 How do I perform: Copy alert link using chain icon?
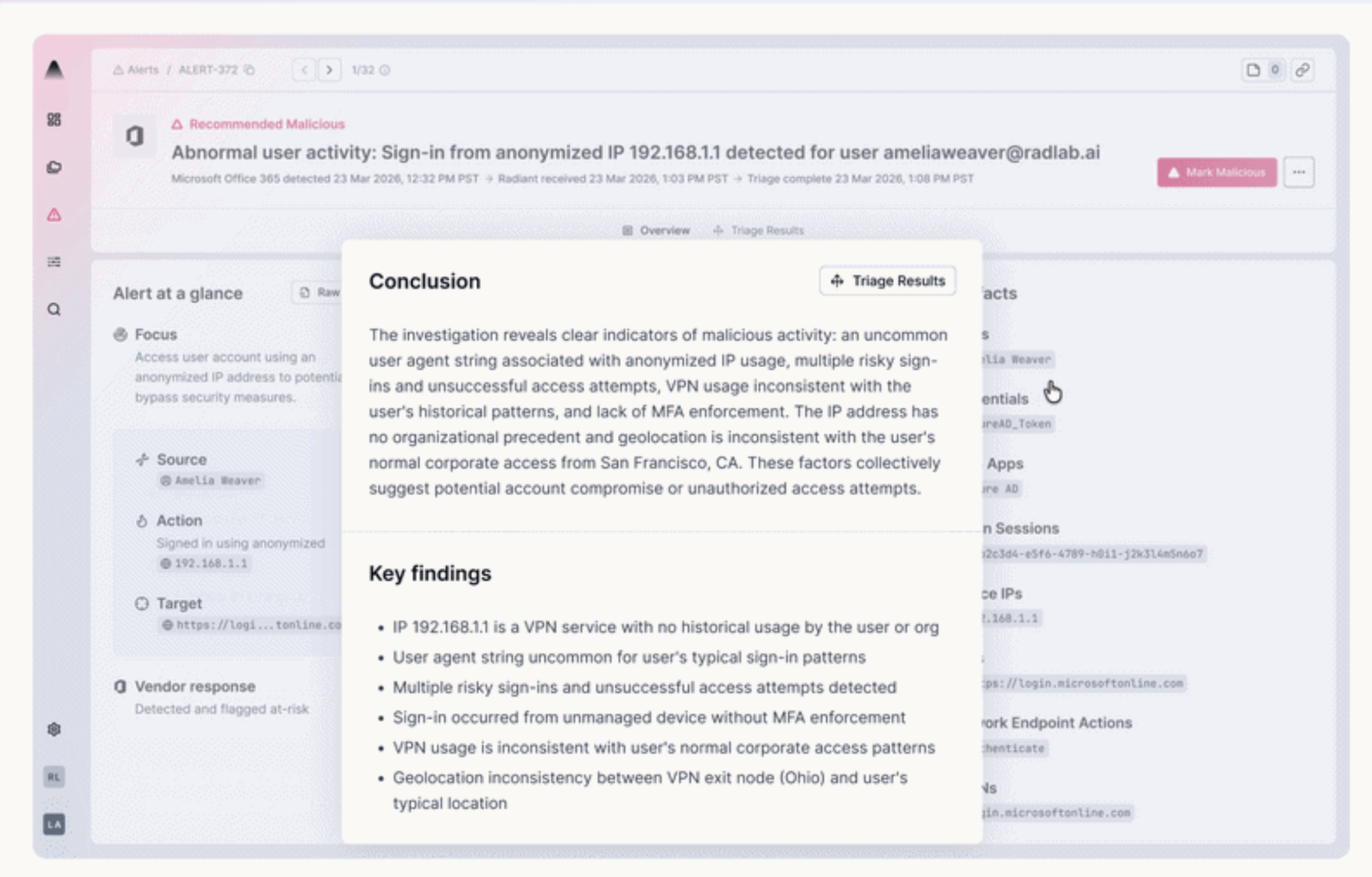1302,70
